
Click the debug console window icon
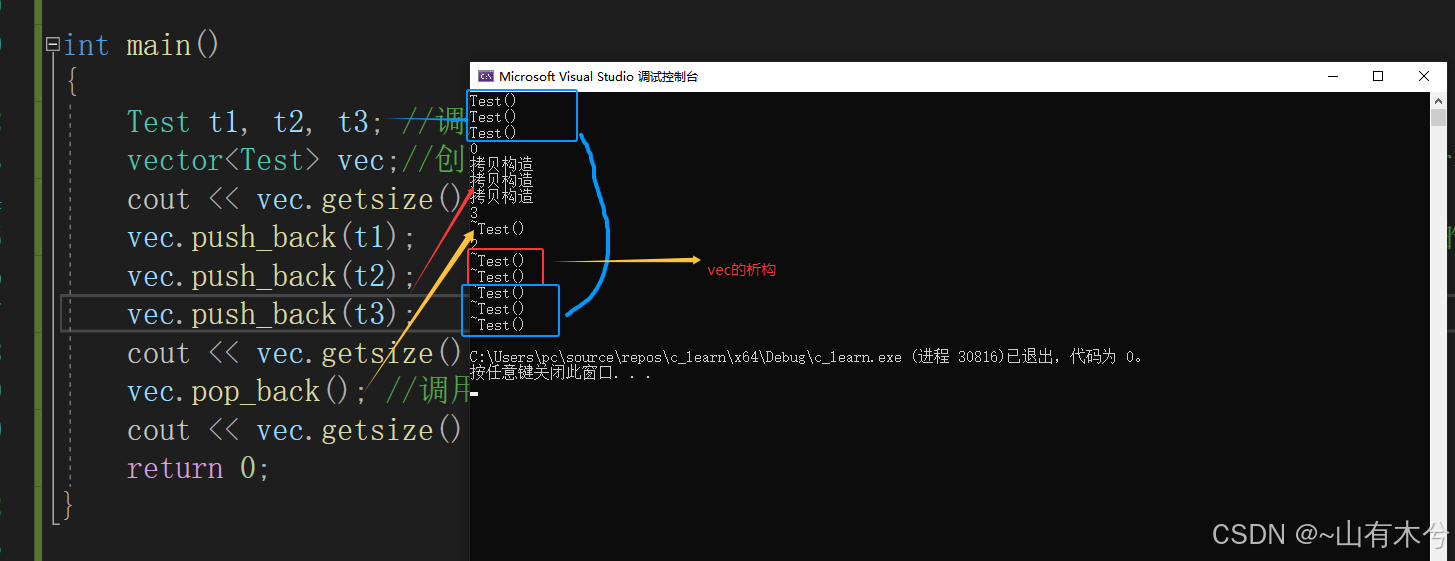486,76
